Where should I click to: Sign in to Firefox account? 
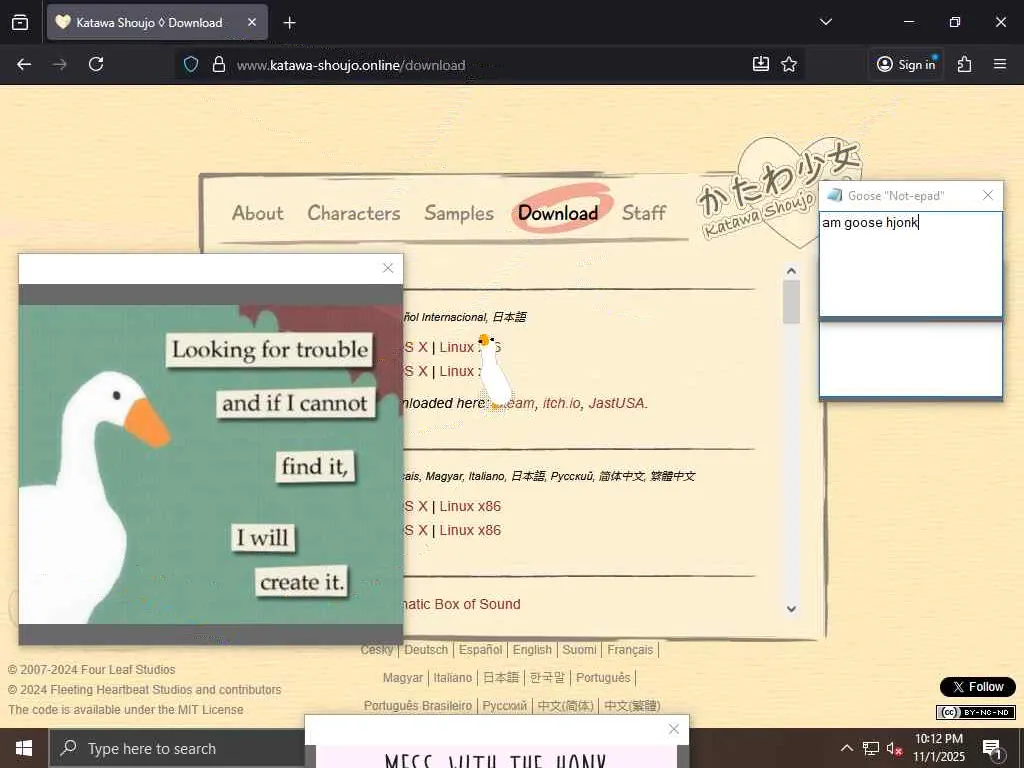coord(906,64)
